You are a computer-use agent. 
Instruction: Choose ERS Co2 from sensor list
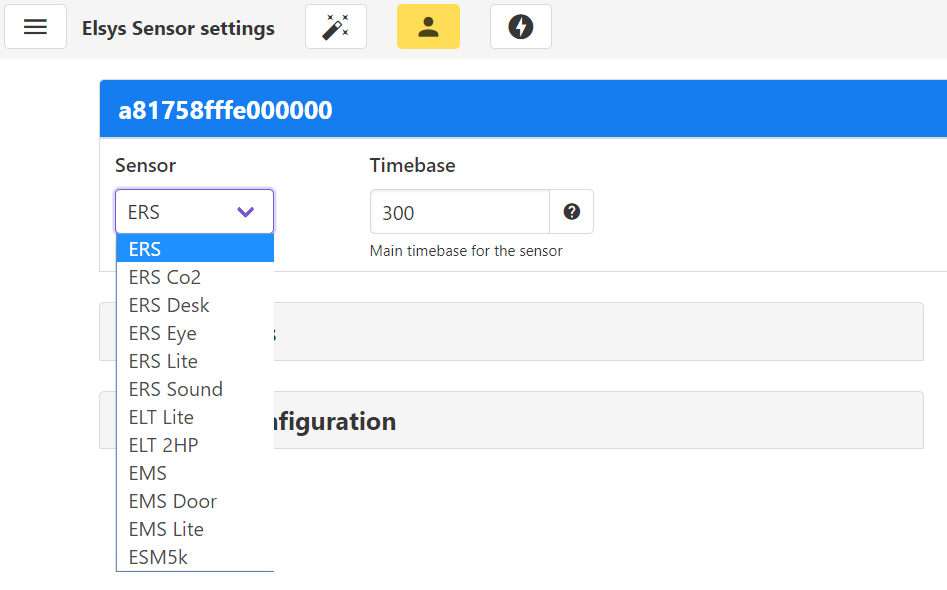click(195, 277)
